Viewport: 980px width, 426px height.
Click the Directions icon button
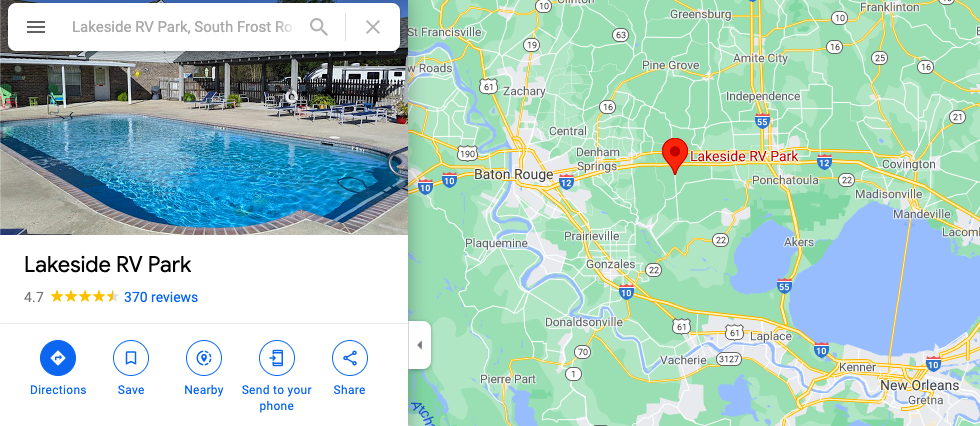(x=58, y=358)
